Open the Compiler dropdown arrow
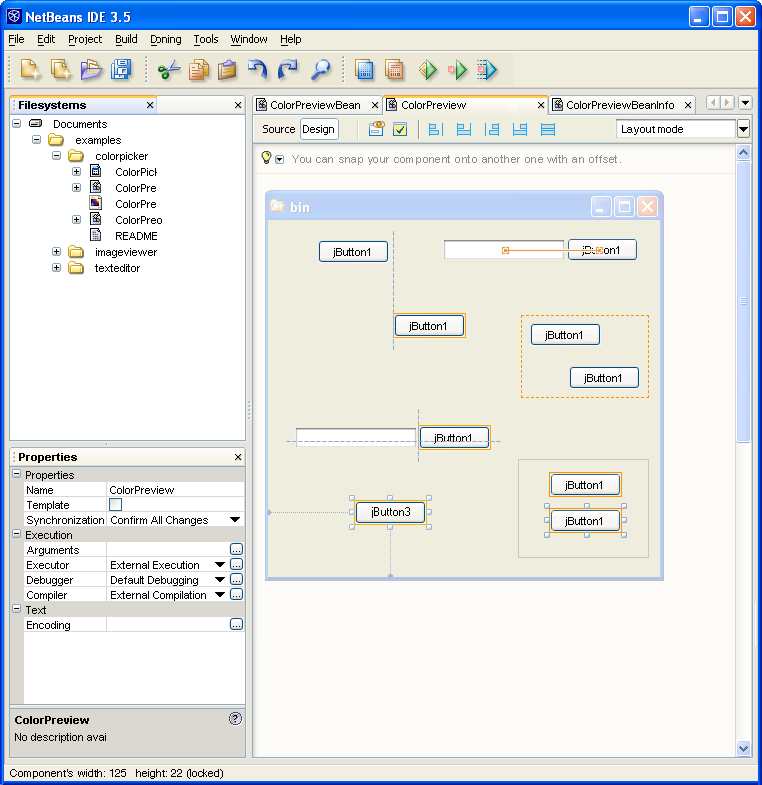The image size is (762, 785). tap(220, 595)
